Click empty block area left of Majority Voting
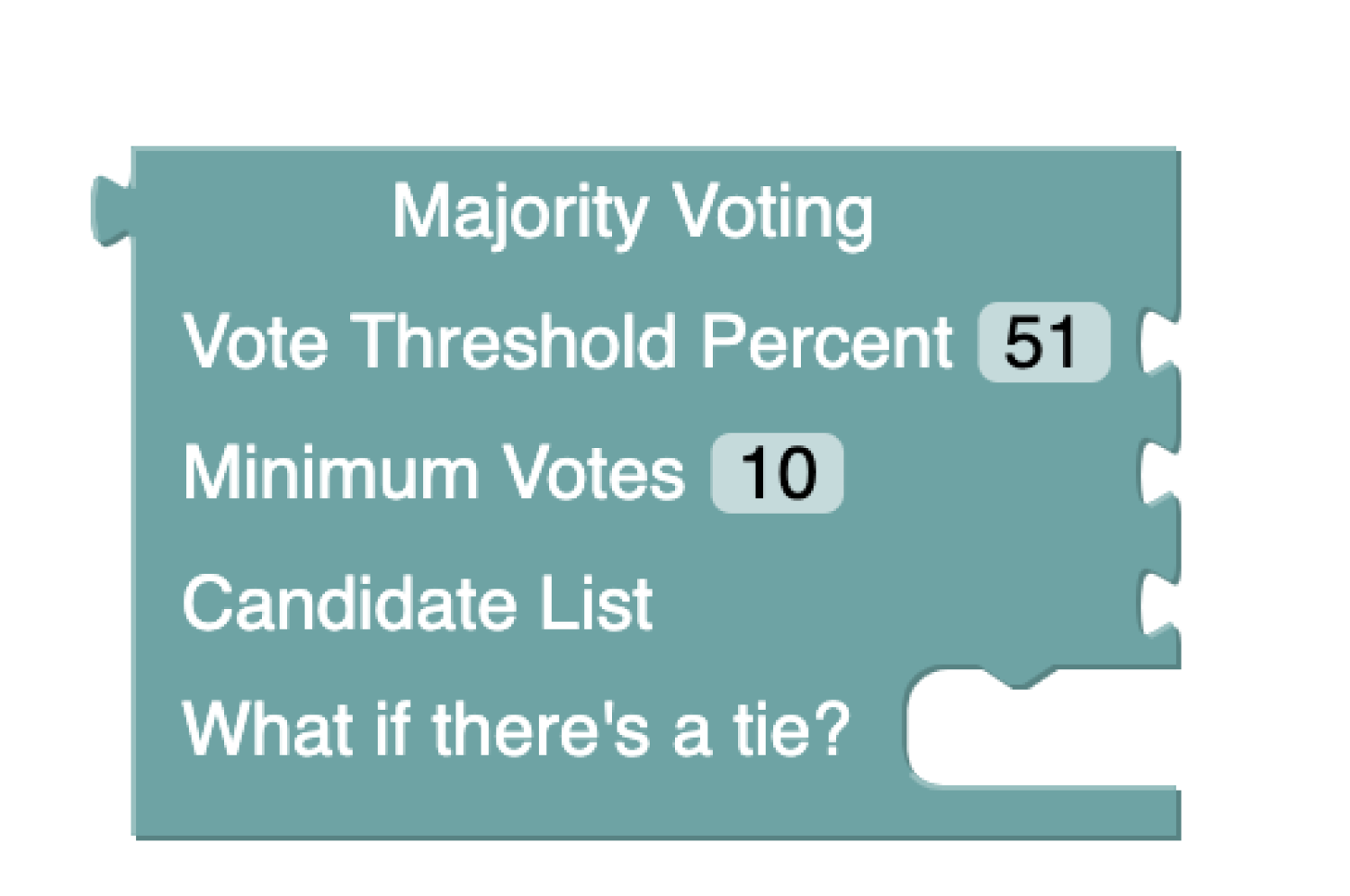 [x=261, y=213]
